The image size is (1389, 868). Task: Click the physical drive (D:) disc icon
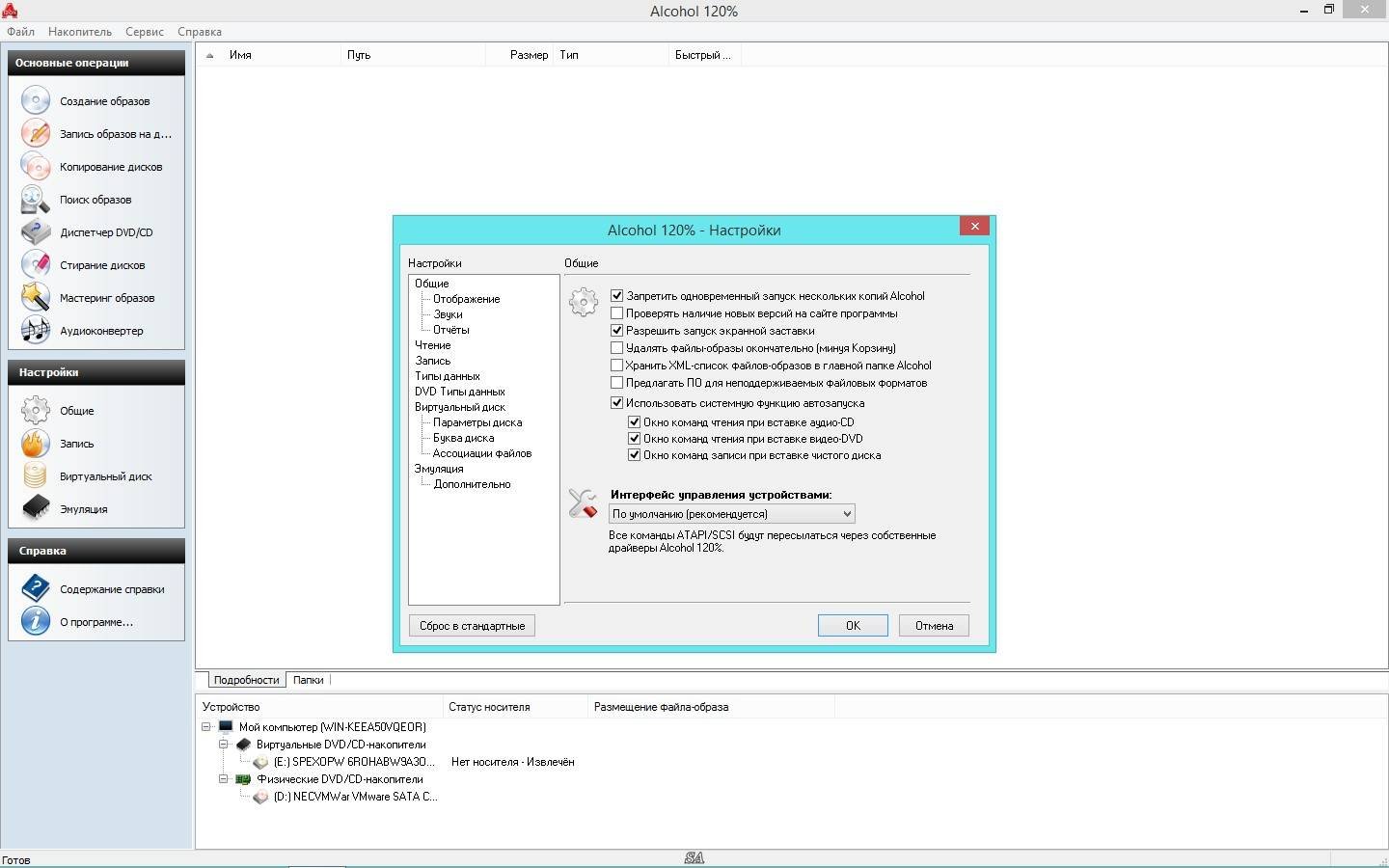pyautogui.click(x=260, y=797)
